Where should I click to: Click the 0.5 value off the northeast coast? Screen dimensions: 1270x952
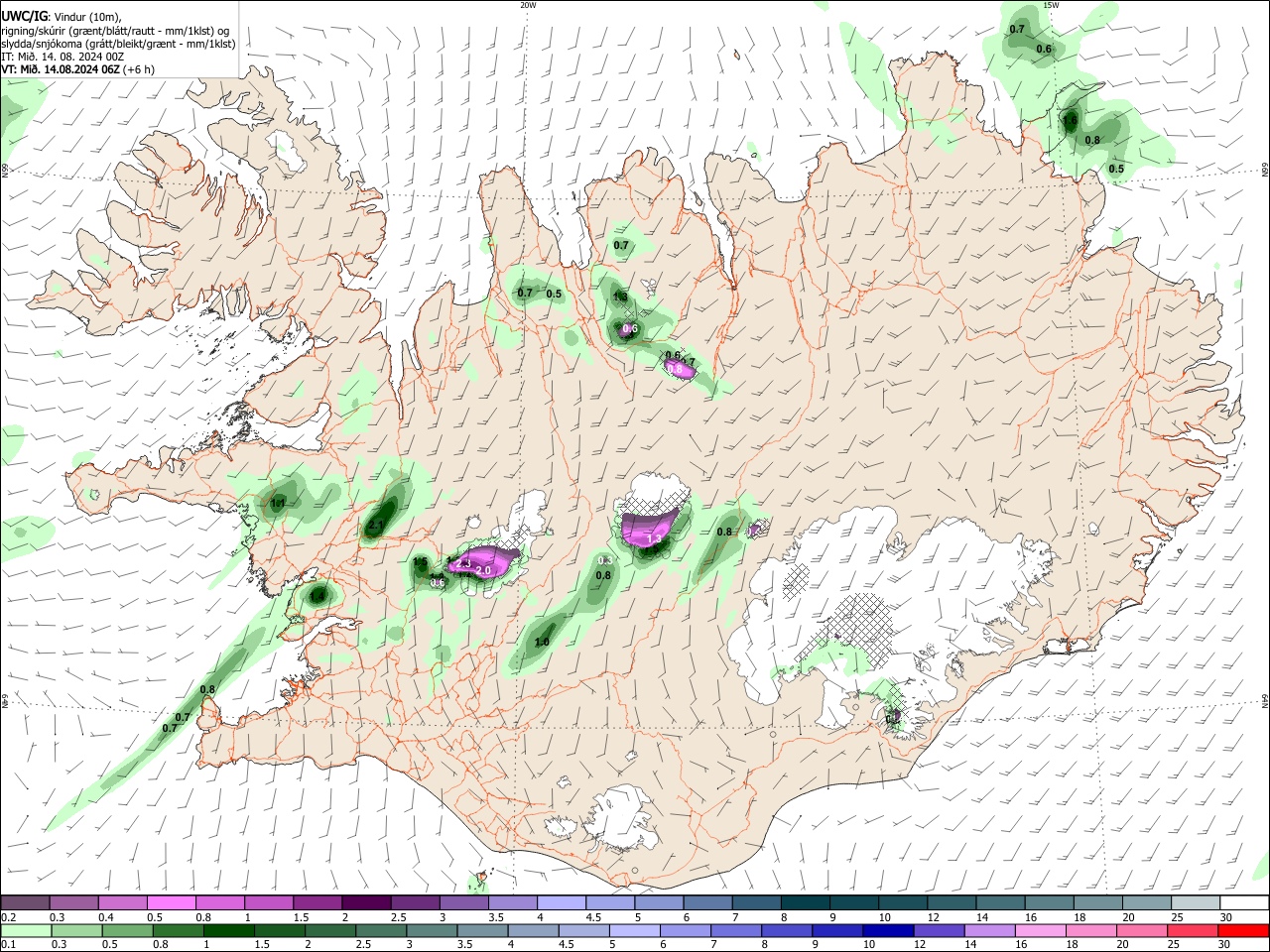[1116, 169]
